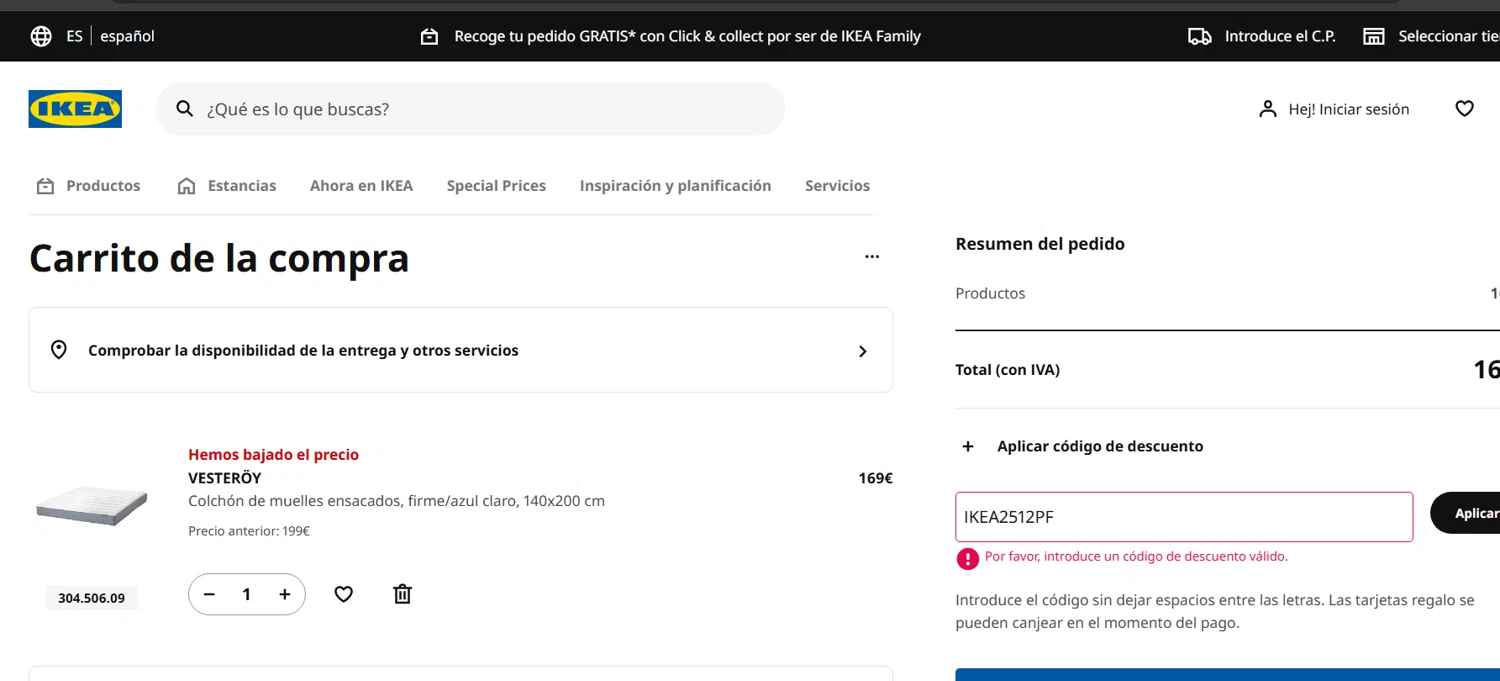Image resolution: width=1500 pixels, height=681 pixels.
Task: Click the Click & collect box icon
Action: (x=429, y=36)
